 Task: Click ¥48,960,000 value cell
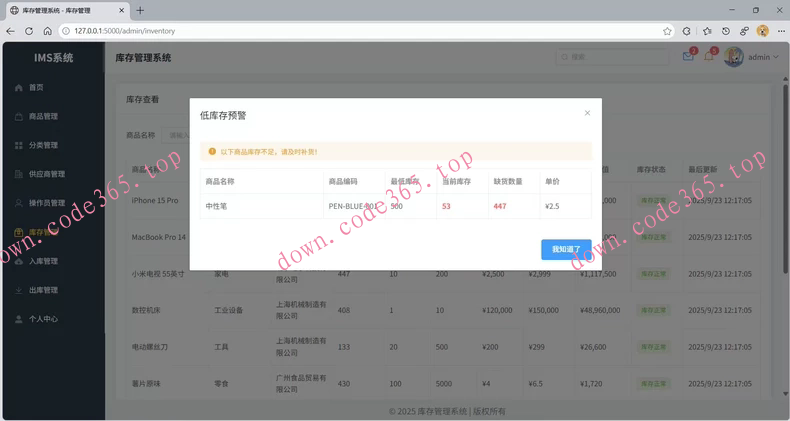(x=600, y=310)
